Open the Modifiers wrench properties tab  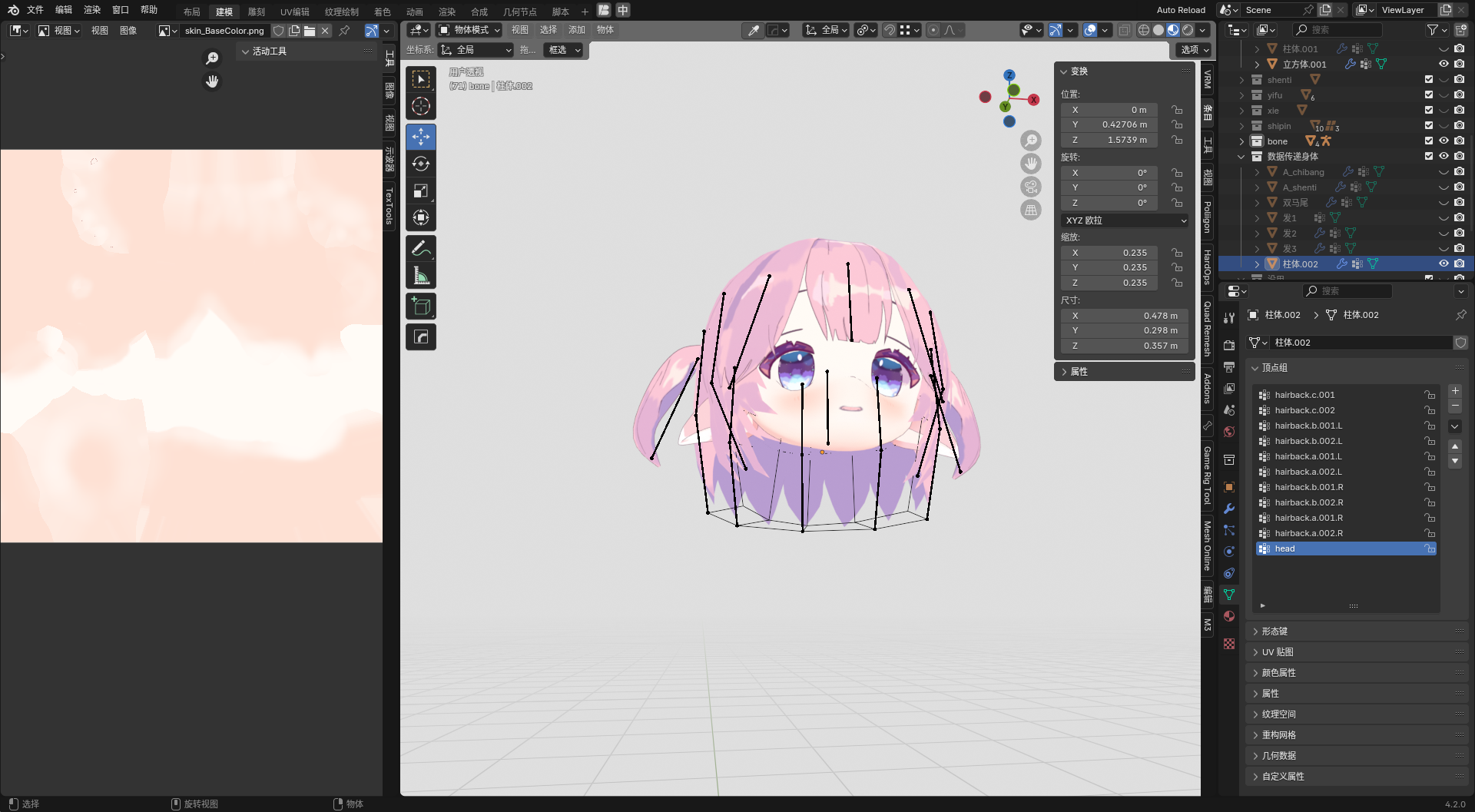[x=1229, y=509]
